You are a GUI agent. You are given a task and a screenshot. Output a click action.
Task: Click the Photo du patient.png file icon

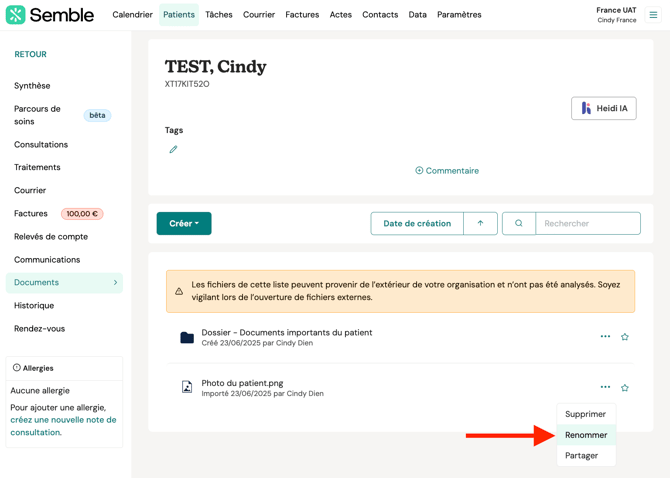click(x=187, y=387)
